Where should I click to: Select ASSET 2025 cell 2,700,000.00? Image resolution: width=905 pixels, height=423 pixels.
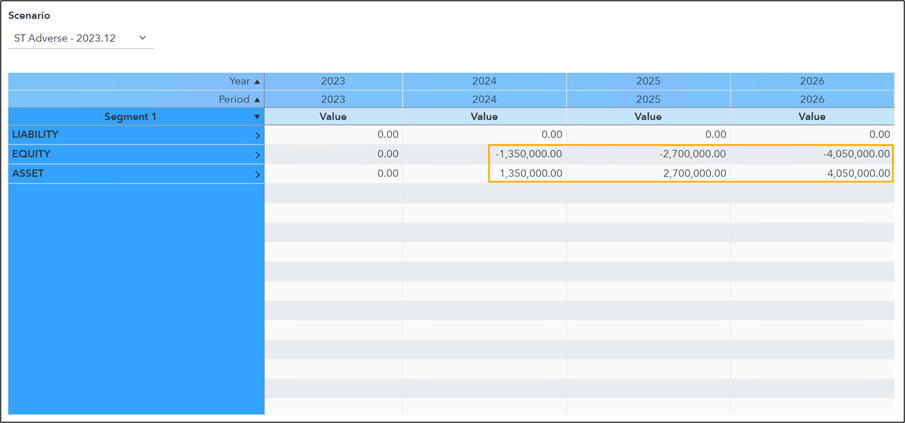pyautogui.click(x=648, y=173)
